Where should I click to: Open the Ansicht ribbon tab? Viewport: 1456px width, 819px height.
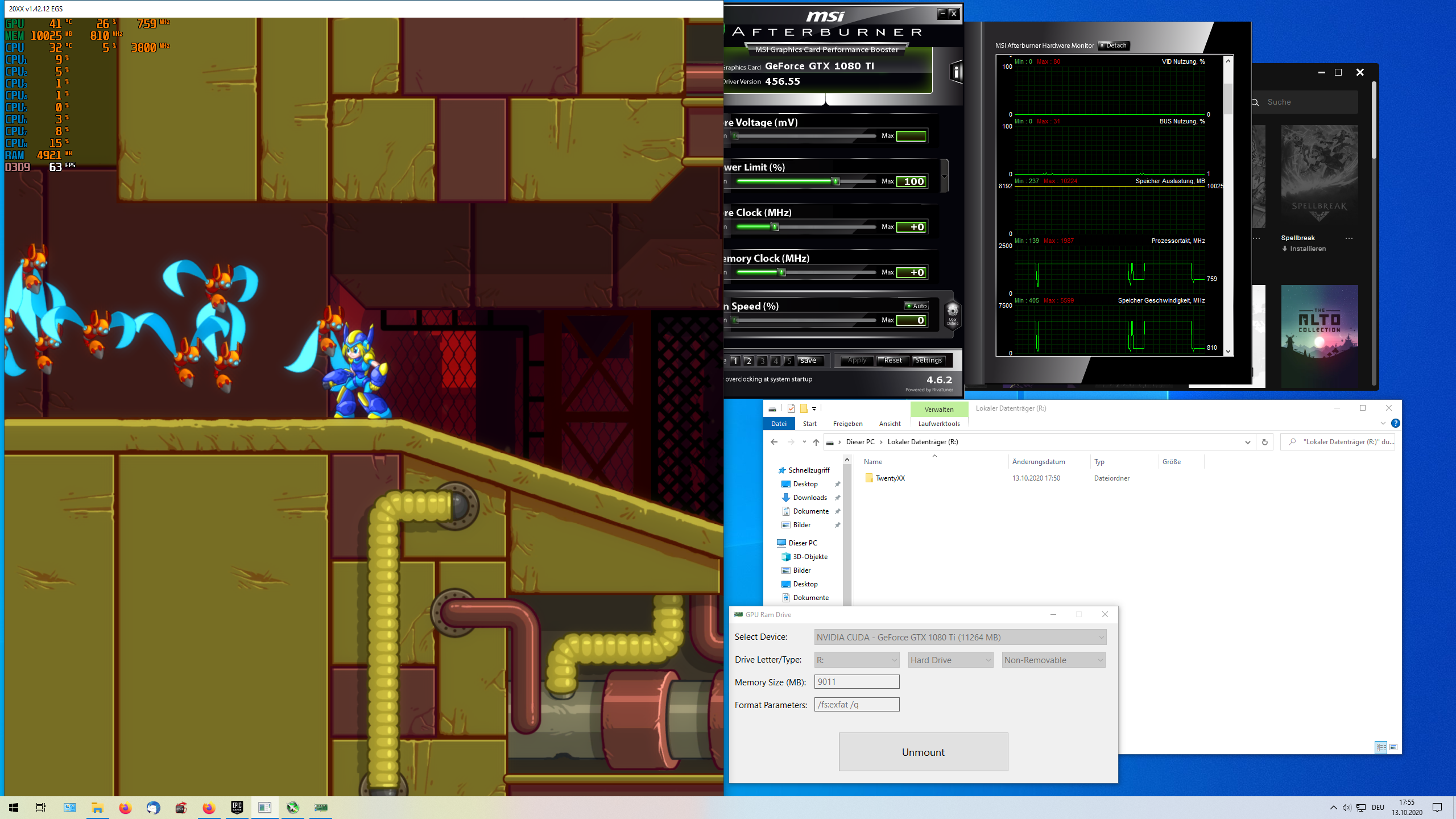(x=890, y=424)
